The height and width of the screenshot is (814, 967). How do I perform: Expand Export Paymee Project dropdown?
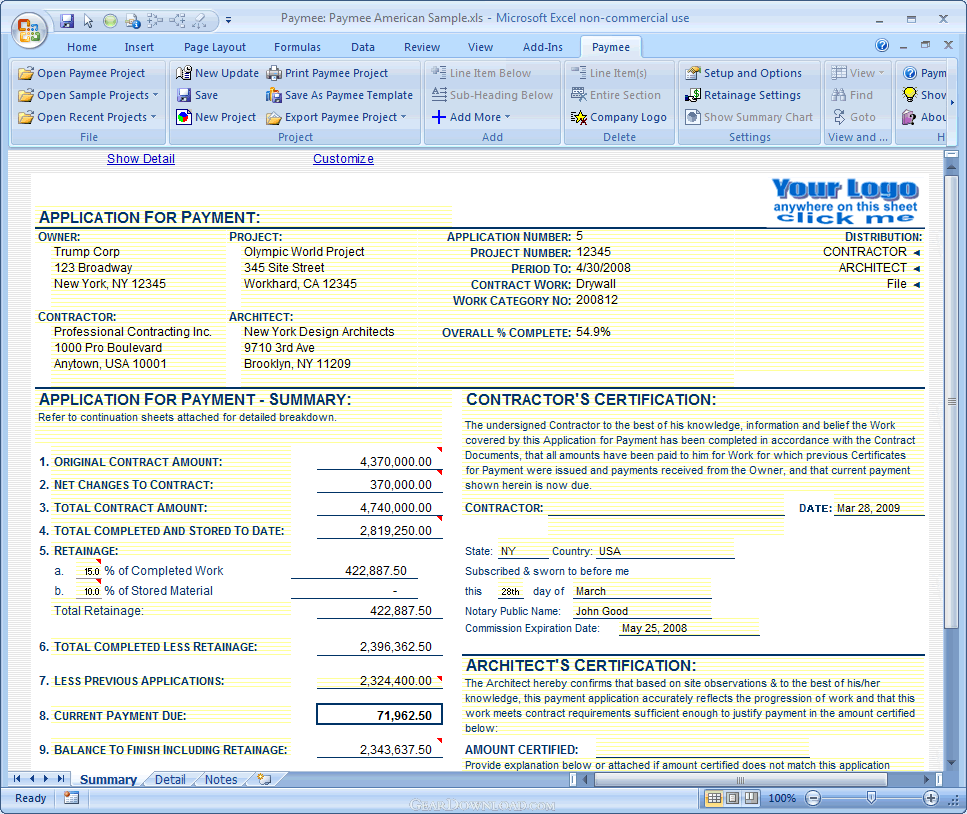(x=403, y=117)
